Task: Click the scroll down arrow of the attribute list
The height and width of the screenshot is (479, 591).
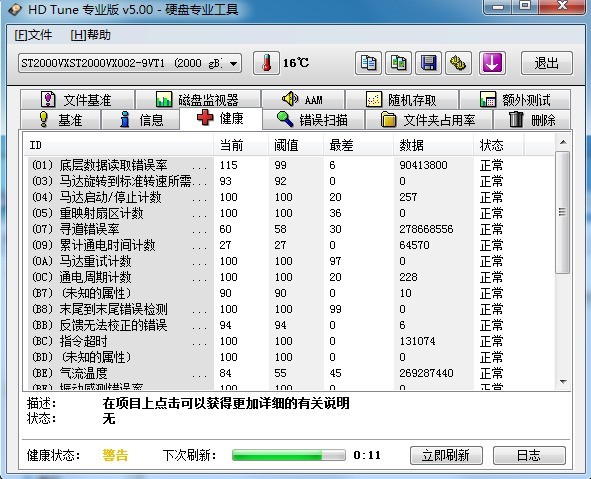Action: (x=563, y=382)
